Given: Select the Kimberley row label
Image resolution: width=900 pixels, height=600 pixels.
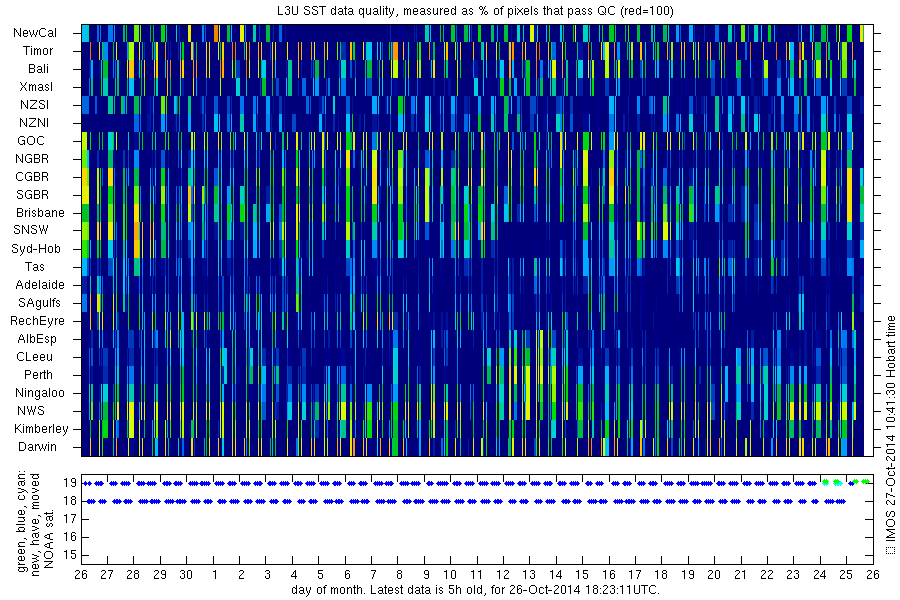Looking at the screenshot, I should pos(41,428).
